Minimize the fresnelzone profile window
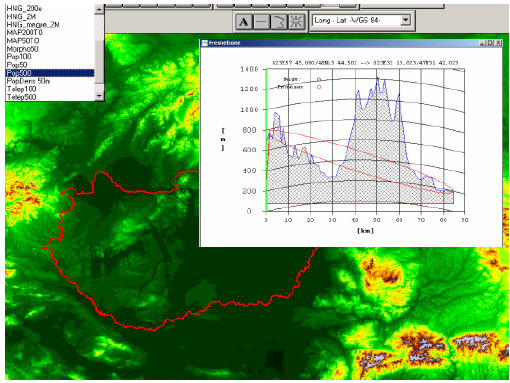The image size is (510, 383). (483, 43)
